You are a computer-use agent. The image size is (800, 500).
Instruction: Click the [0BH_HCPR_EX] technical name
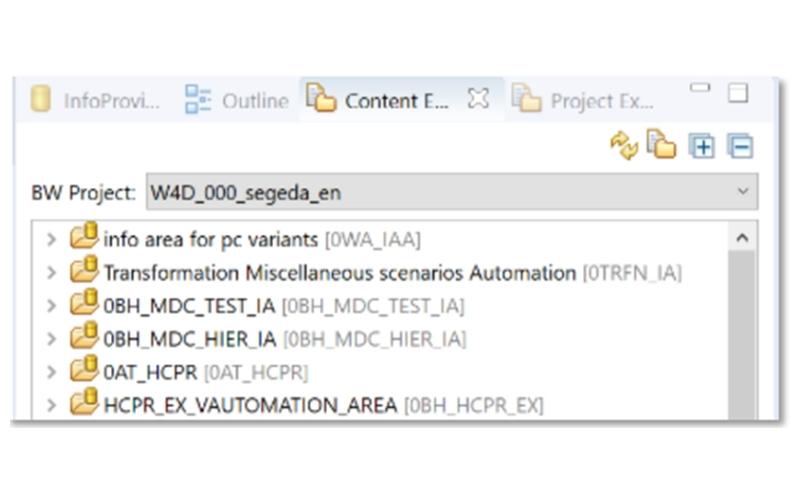tap(474, 406)
